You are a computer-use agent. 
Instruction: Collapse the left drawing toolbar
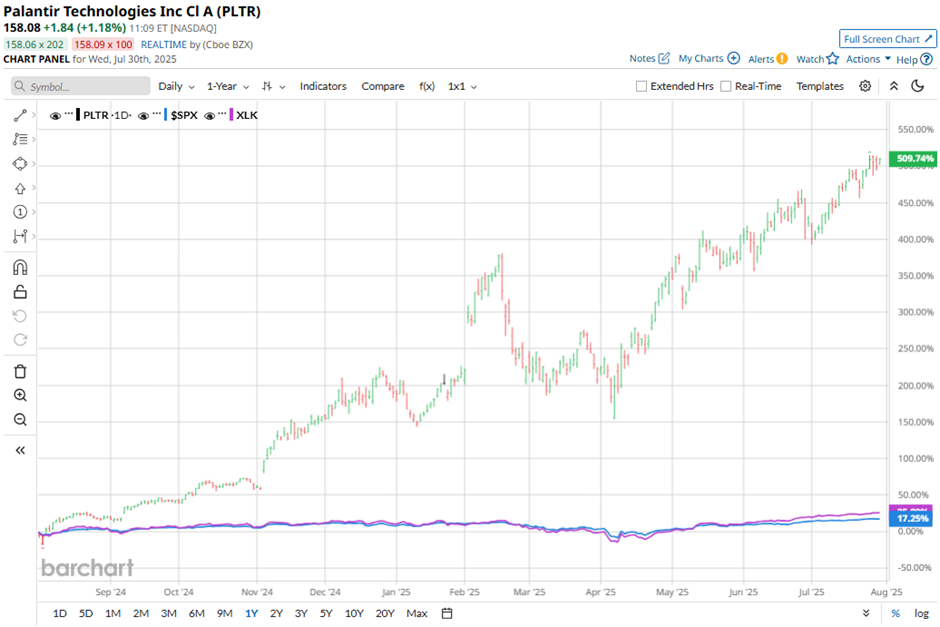point(20,450)
